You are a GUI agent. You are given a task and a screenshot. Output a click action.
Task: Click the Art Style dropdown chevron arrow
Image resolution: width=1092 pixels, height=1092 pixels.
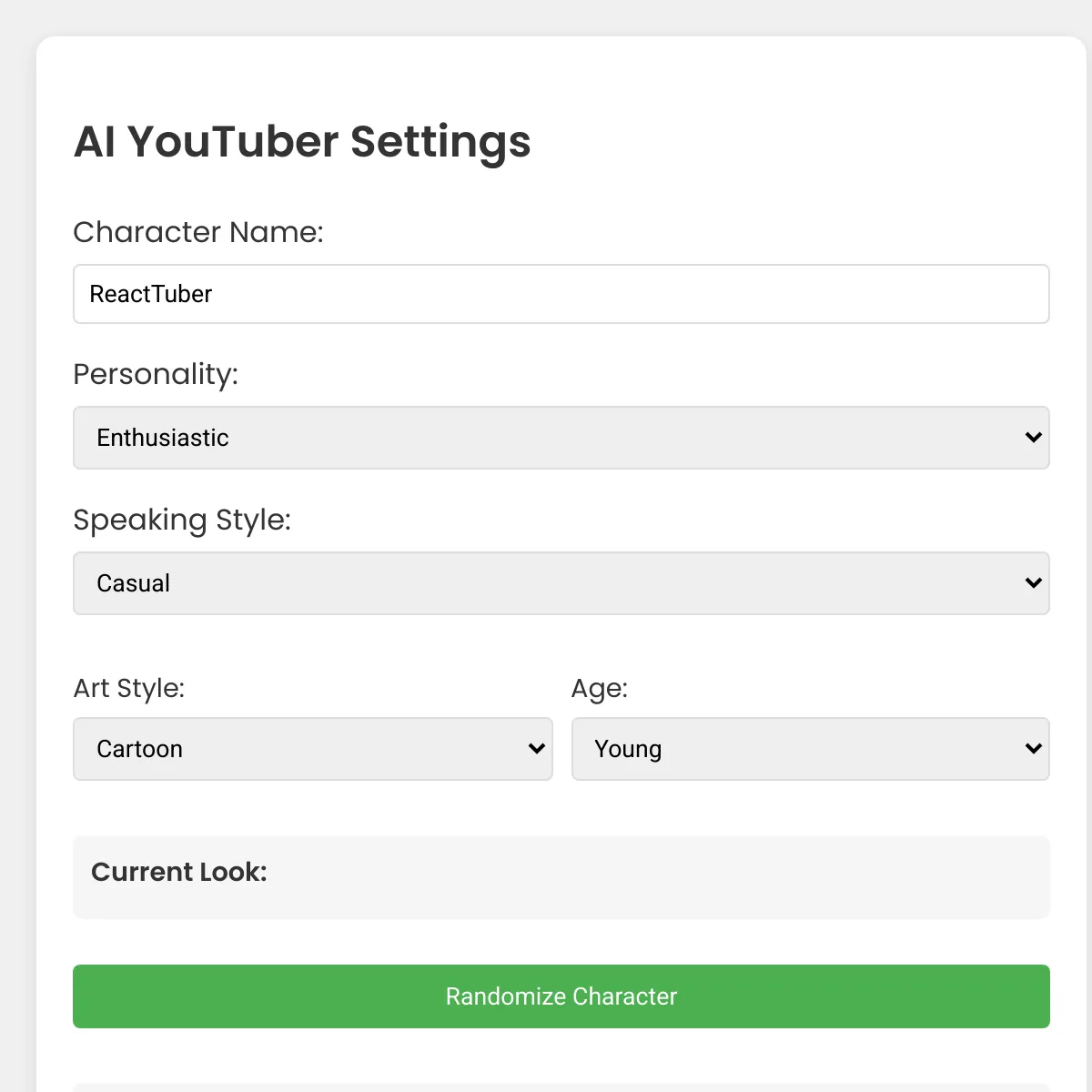point(536,749)
